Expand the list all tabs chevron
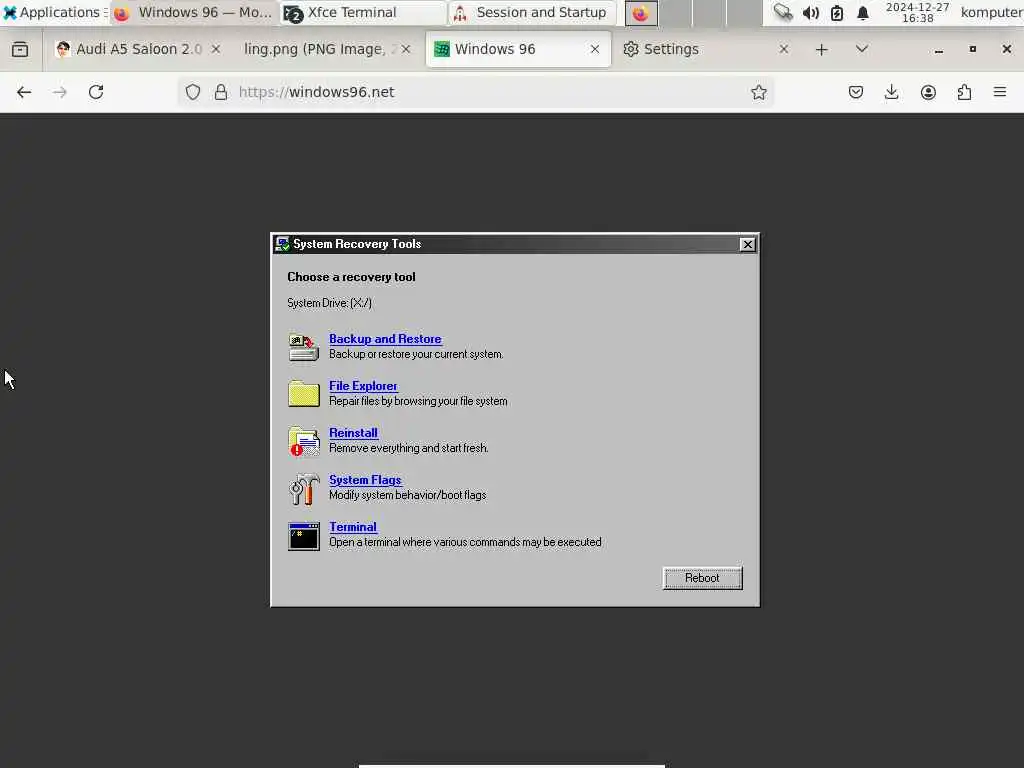This screenshot has width=1024, height=768. (862, 49)
